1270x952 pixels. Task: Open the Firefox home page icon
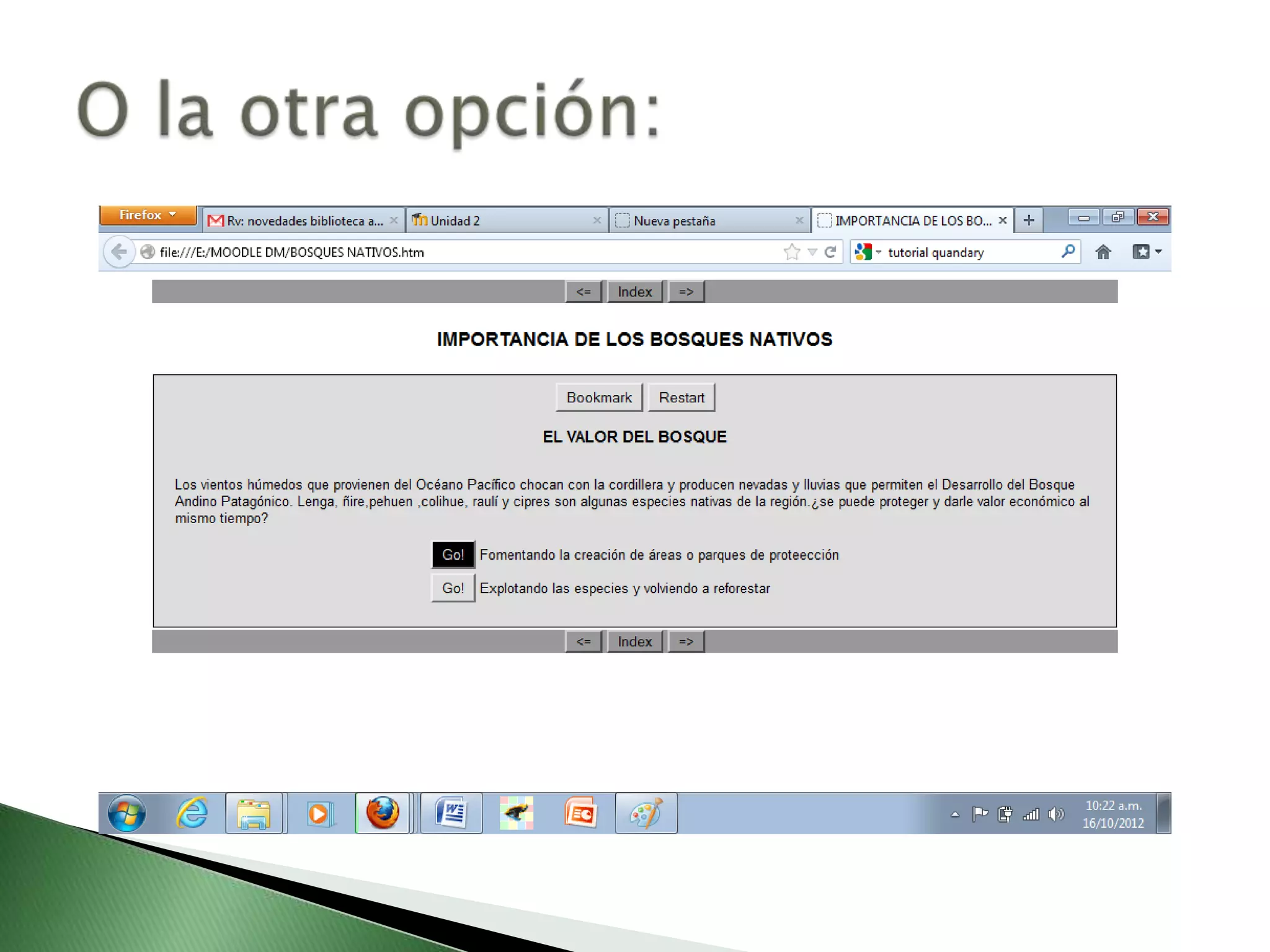pyautogui.click(x=1103, y=252)
